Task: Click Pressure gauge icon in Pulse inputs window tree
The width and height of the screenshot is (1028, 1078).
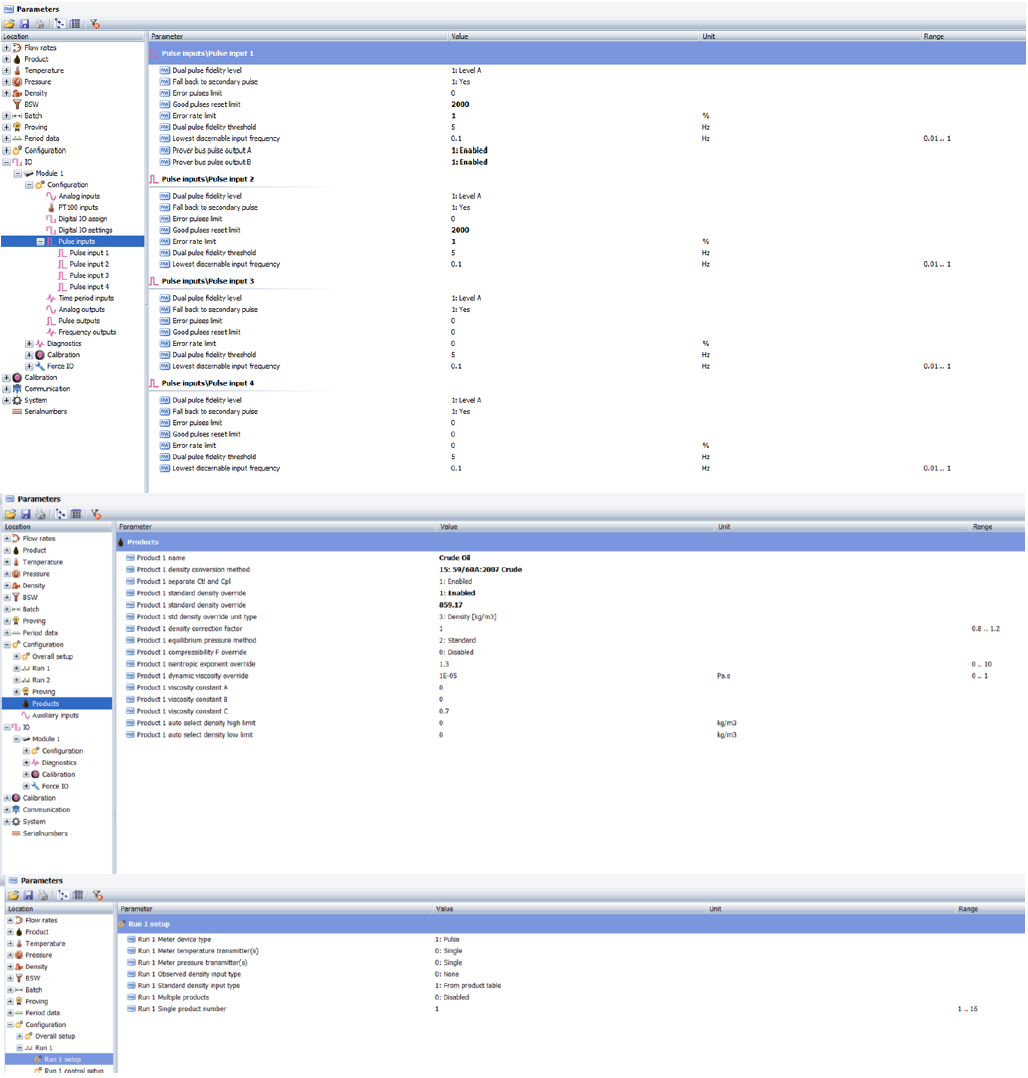Action: click(17, 82)
